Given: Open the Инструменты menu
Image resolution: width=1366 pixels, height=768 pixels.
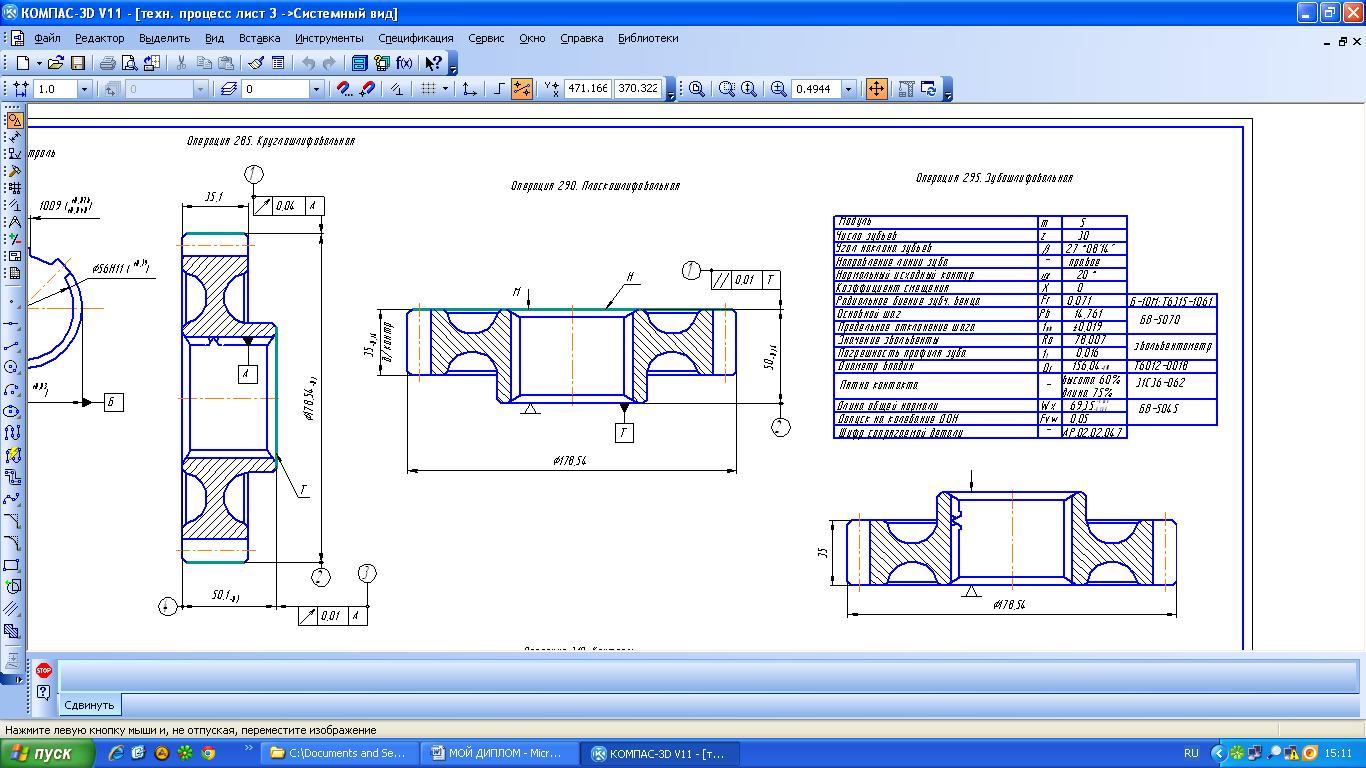Looking at the screenshot, I should click(x=329, y=38).
